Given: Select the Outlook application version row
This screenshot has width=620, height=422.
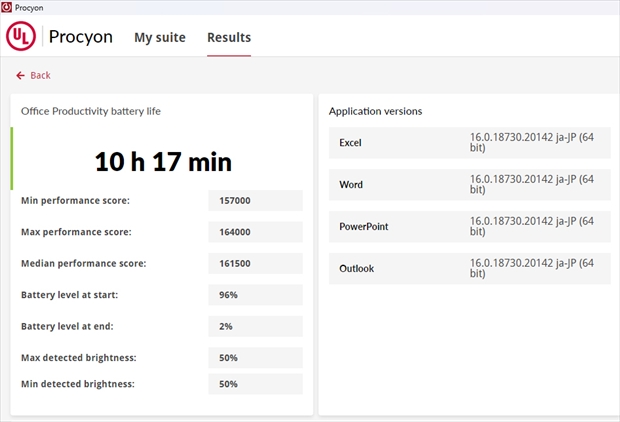Looking at the screenshot, I should tap(469, 269).
